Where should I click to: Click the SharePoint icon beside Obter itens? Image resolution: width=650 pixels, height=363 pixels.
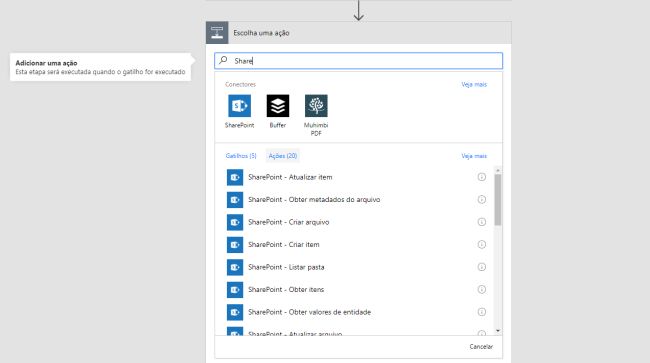coord(235,290)
